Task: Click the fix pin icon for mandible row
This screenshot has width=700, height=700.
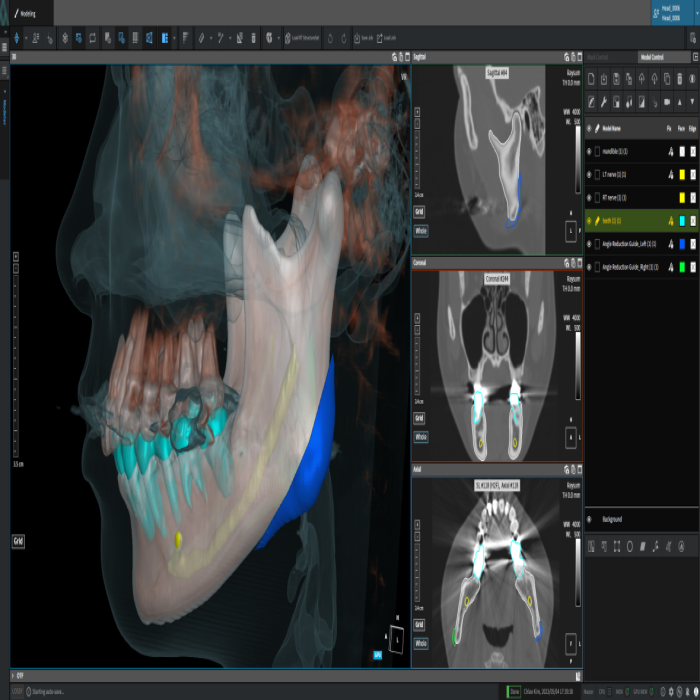Action: pos(670,152)
